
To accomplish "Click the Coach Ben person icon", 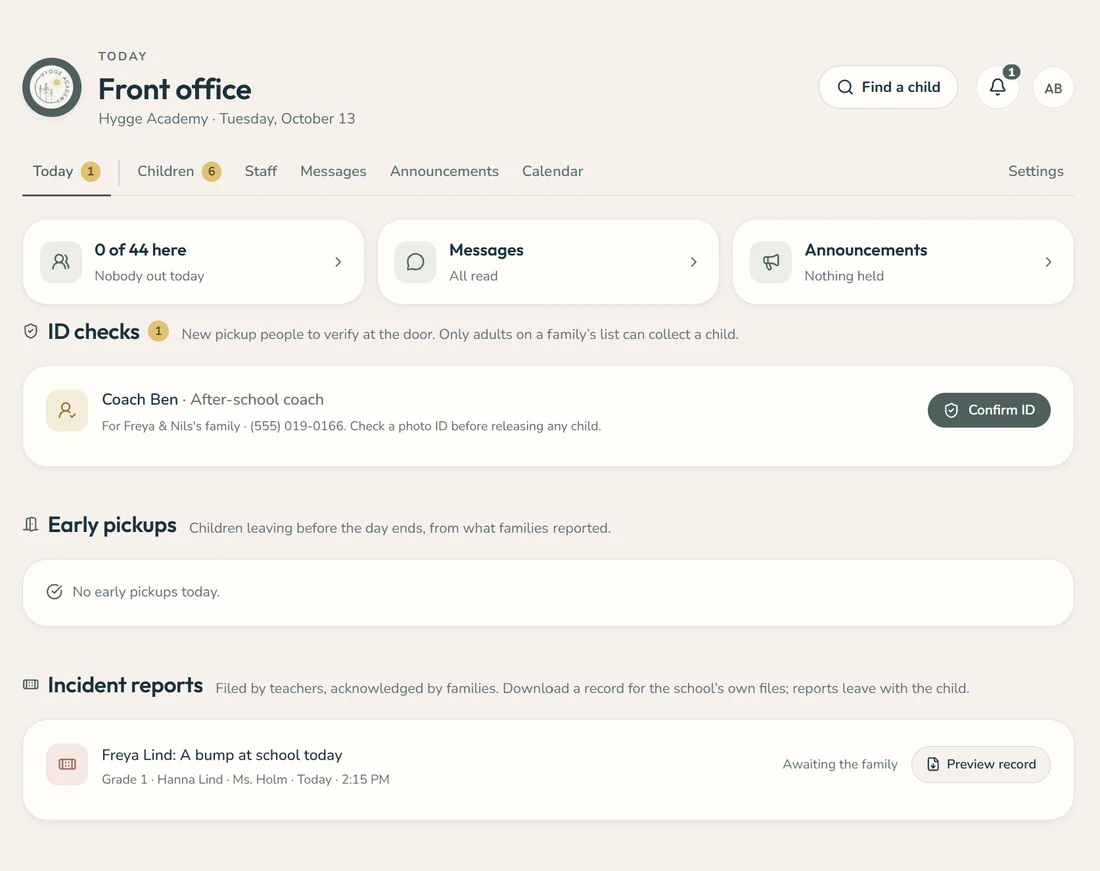I will point(67,410).
